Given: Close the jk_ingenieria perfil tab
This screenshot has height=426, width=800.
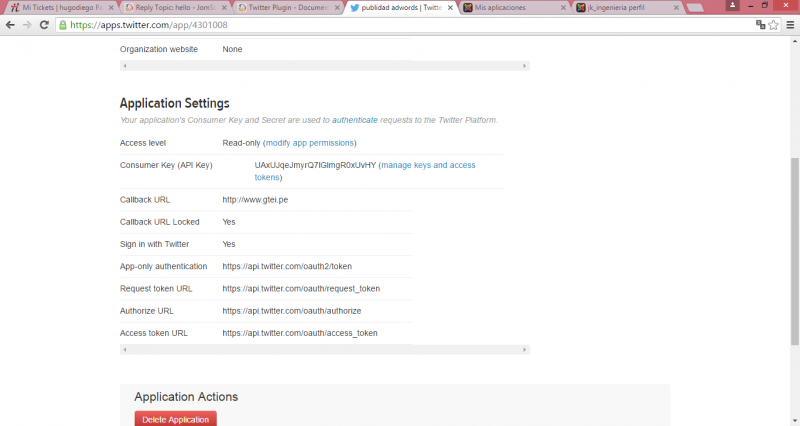Looking at the screenshot, I should coord(676,8).
